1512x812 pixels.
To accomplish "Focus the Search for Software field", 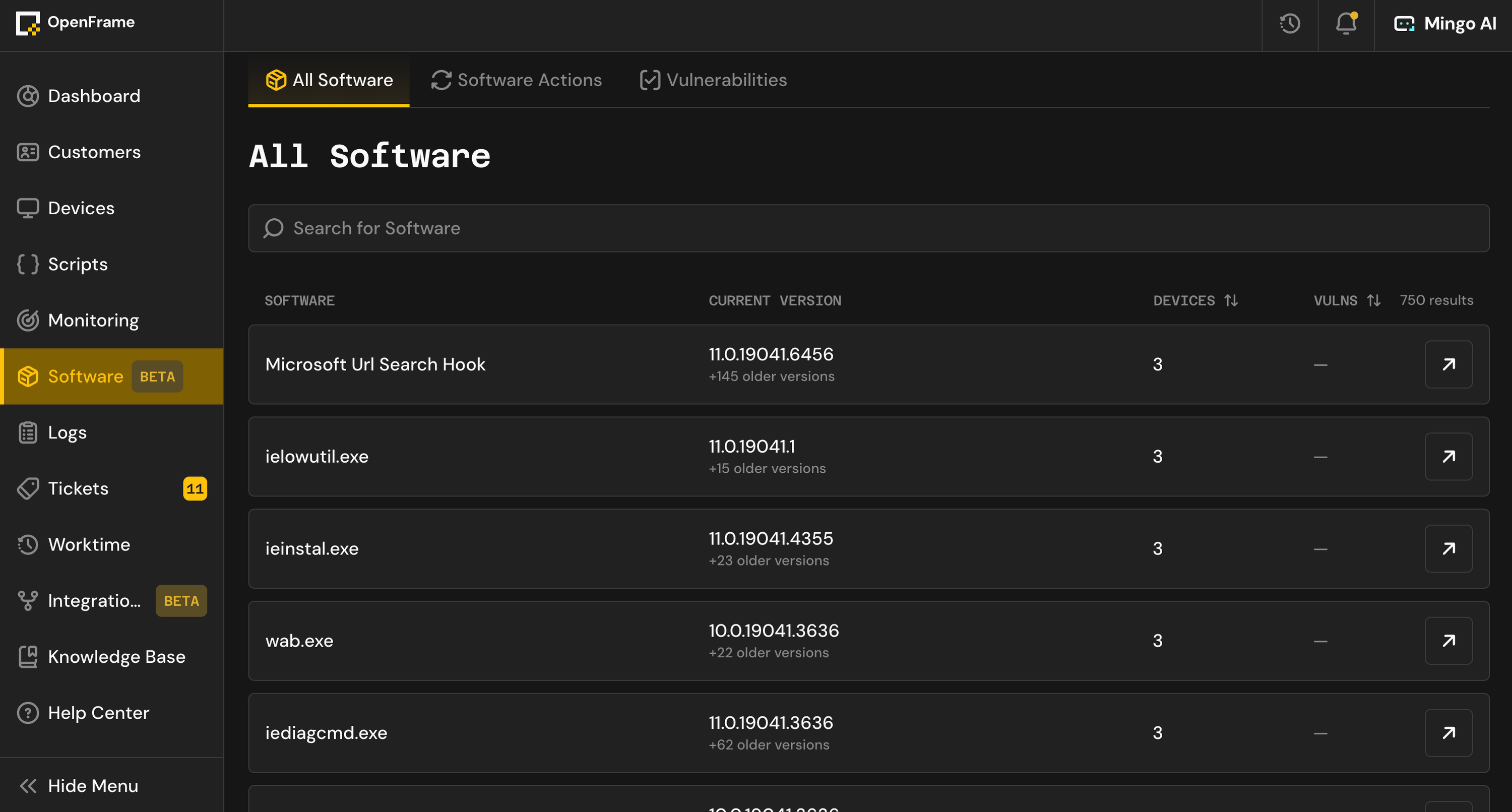I will pos(869,228).
